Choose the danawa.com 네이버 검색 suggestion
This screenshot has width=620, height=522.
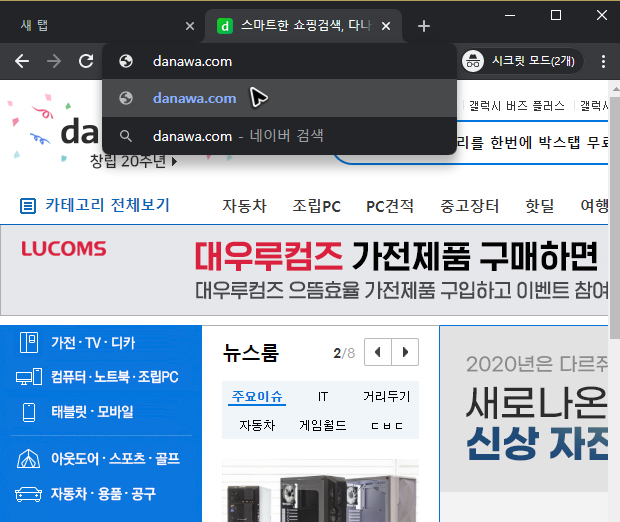click(279, 136)
